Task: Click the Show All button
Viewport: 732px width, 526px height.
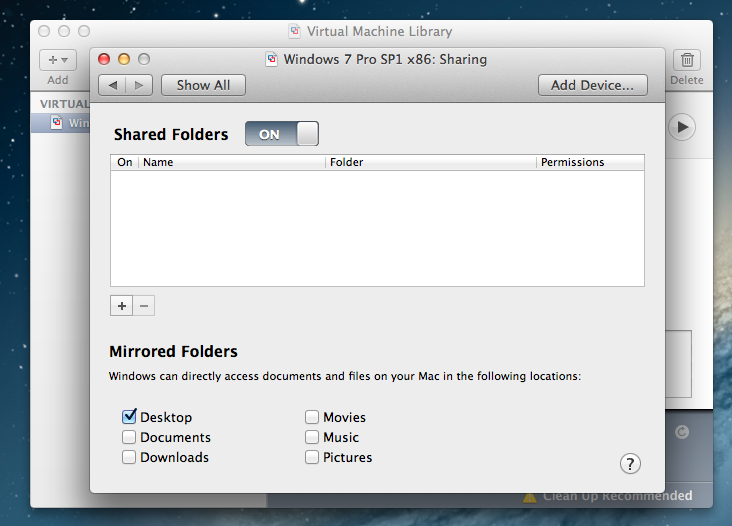Action: point(203,85)
